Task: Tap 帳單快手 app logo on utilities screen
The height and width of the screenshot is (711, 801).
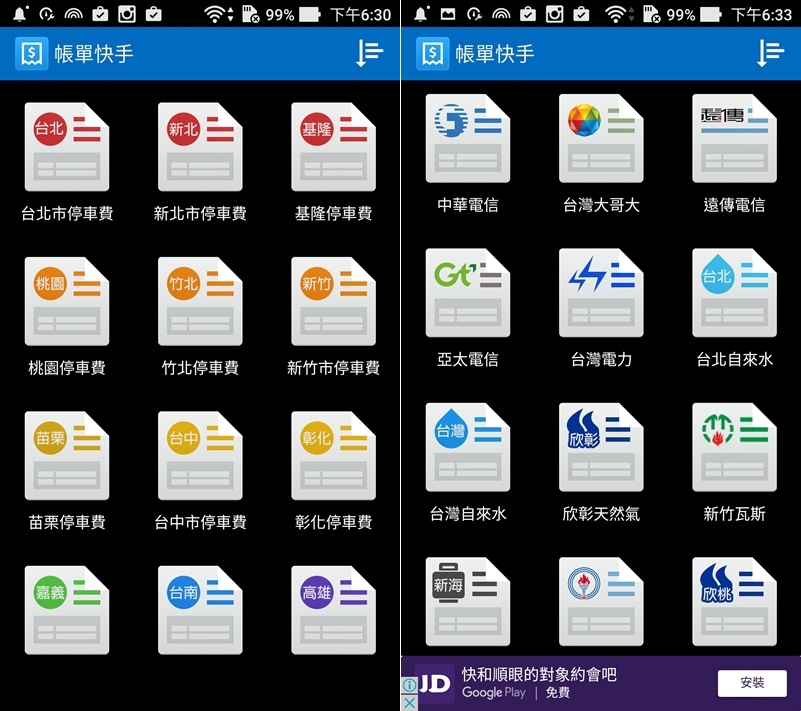Action: [x=433, y=53]
